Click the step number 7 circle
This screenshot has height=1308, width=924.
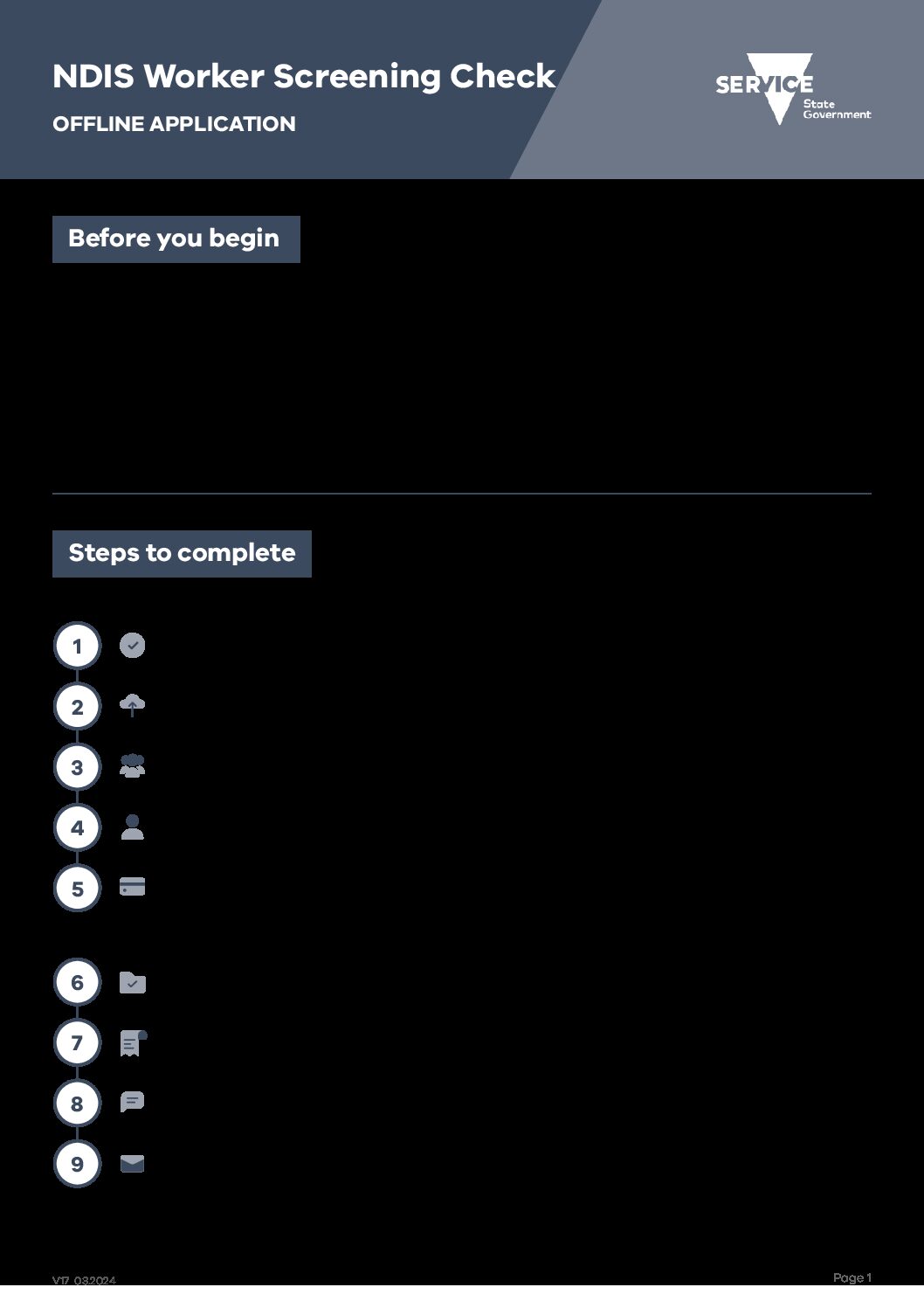click(77, 1043)
